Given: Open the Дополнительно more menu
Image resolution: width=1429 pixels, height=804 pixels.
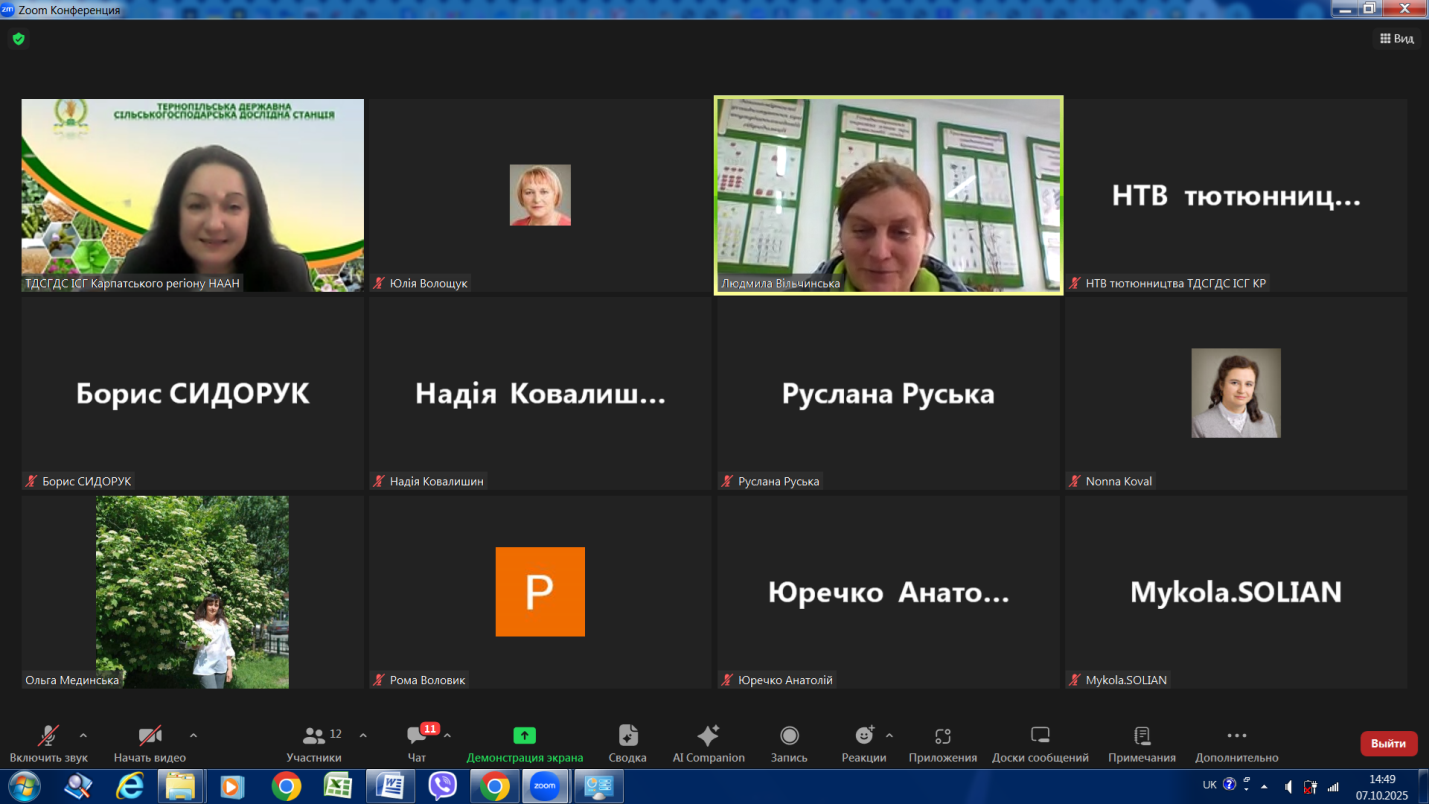Looking at the screenshot, I should pos(1236,737).
